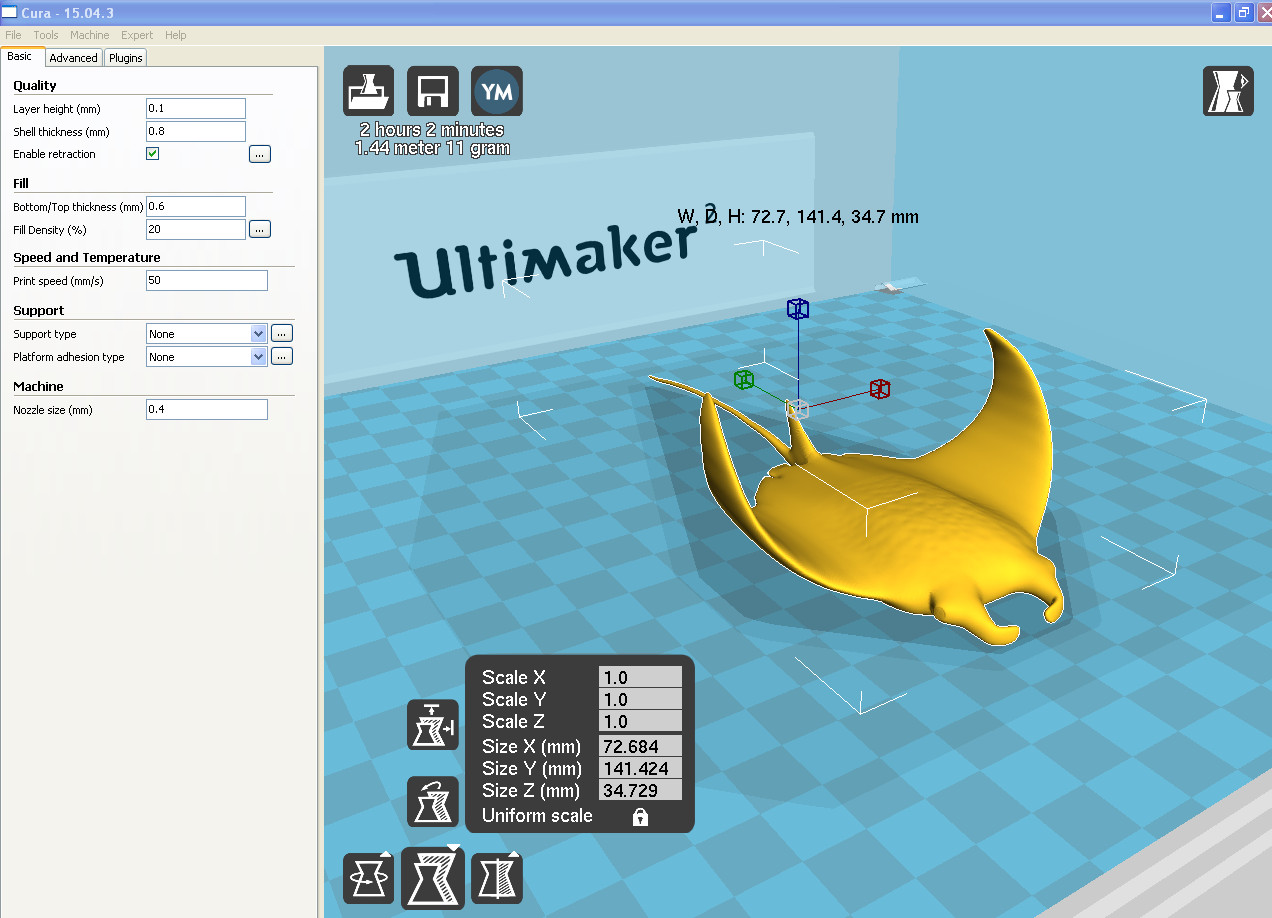
Task: Click the Size Y (mm) value field
Action: [640, 768]
